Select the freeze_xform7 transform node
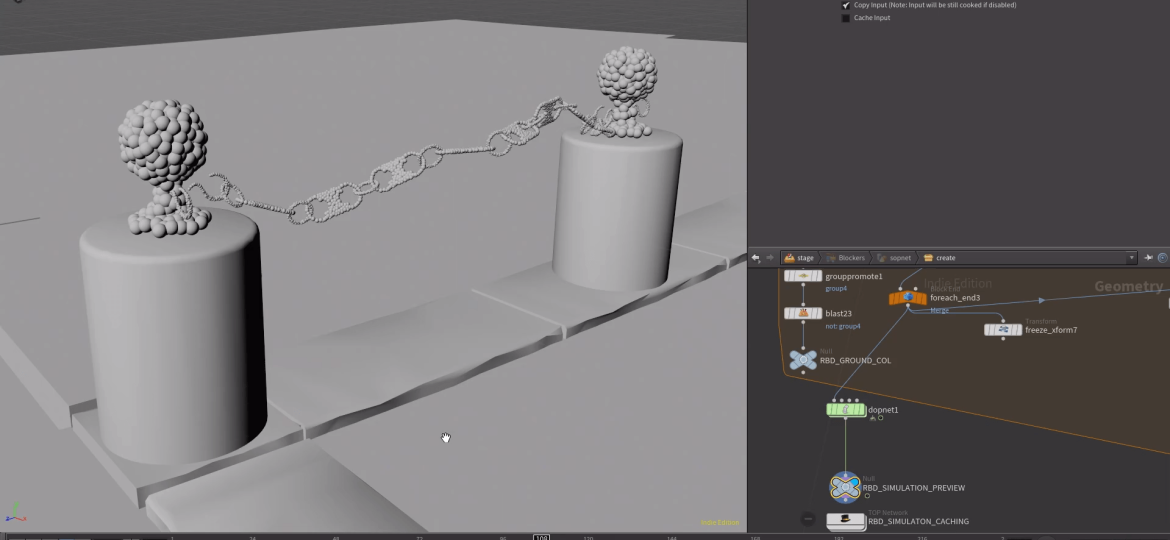Viewport: 1170px width, 540px height. tap(1003, 330)
